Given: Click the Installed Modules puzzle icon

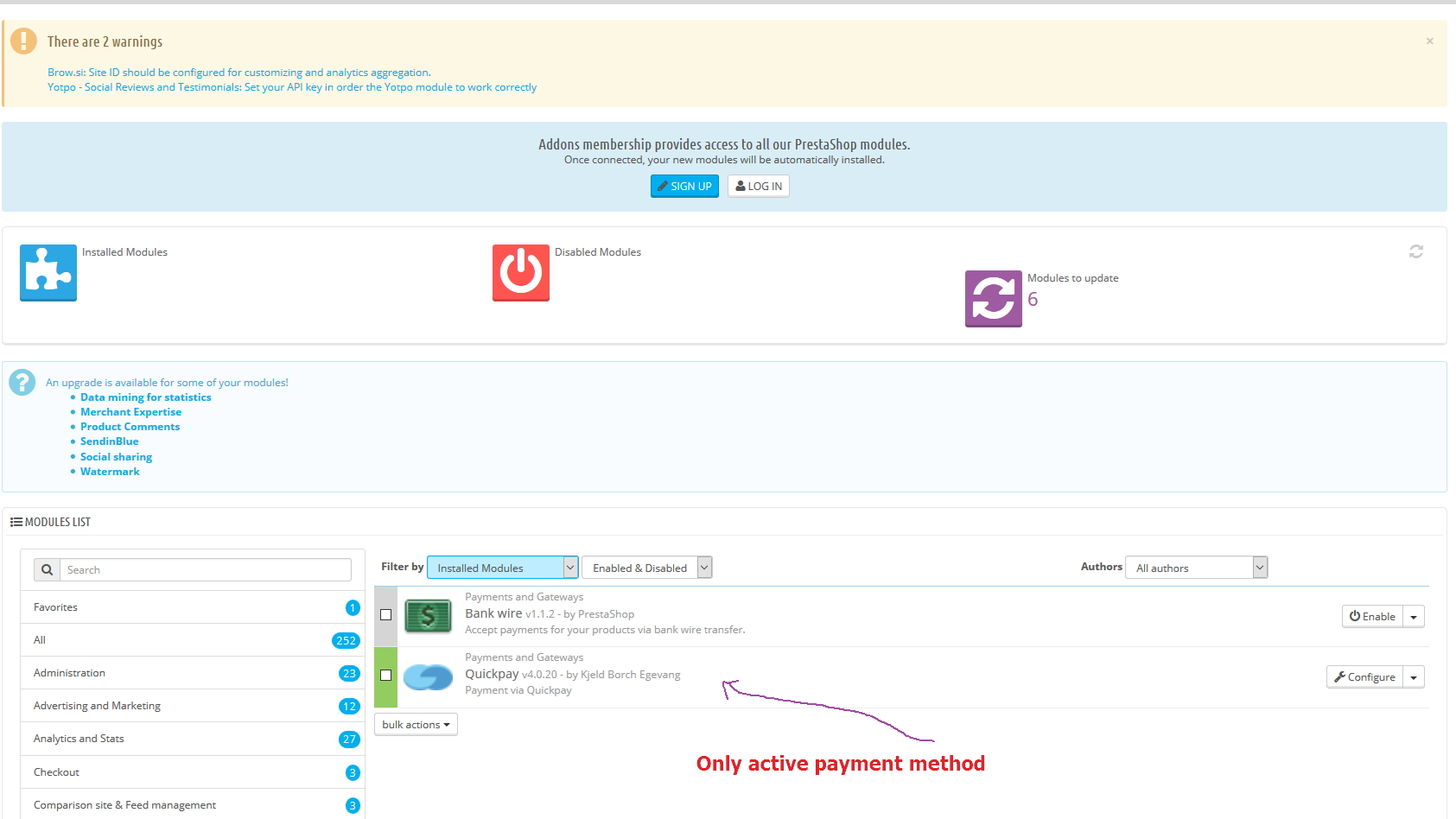Looking at the screenshot, I should click(48, 273).
